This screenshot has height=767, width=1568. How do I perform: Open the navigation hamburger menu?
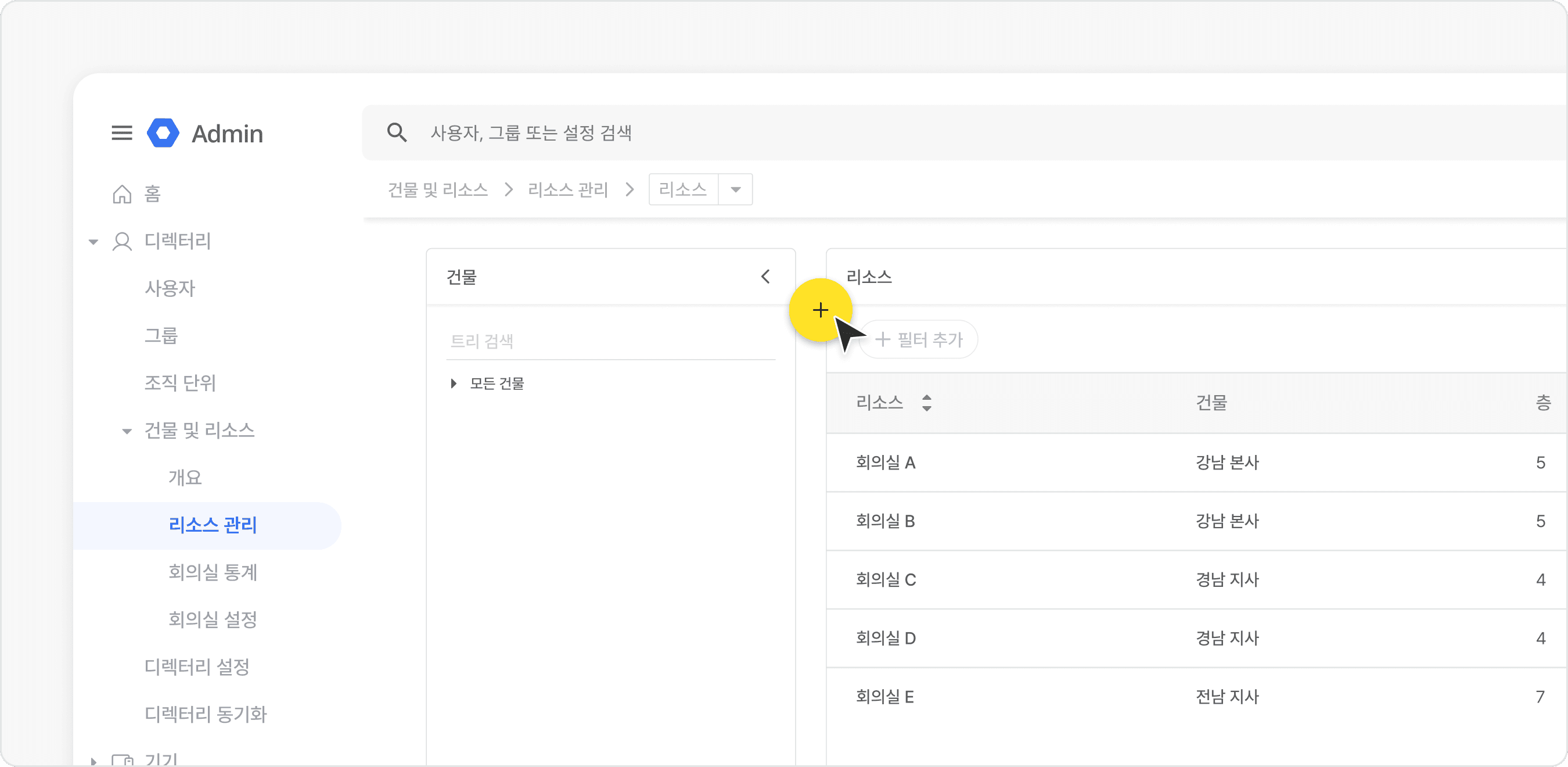point(121,134)
